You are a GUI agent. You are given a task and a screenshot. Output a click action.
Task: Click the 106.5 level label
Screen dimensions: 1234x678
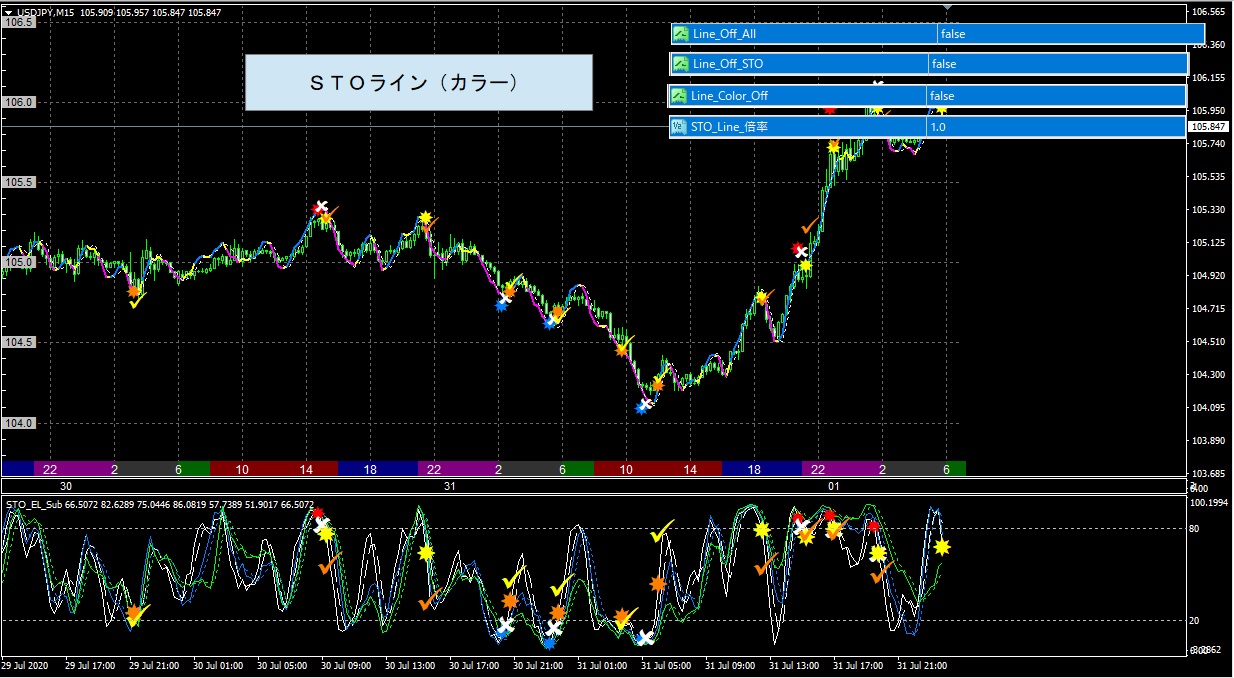tap(19, 22)
